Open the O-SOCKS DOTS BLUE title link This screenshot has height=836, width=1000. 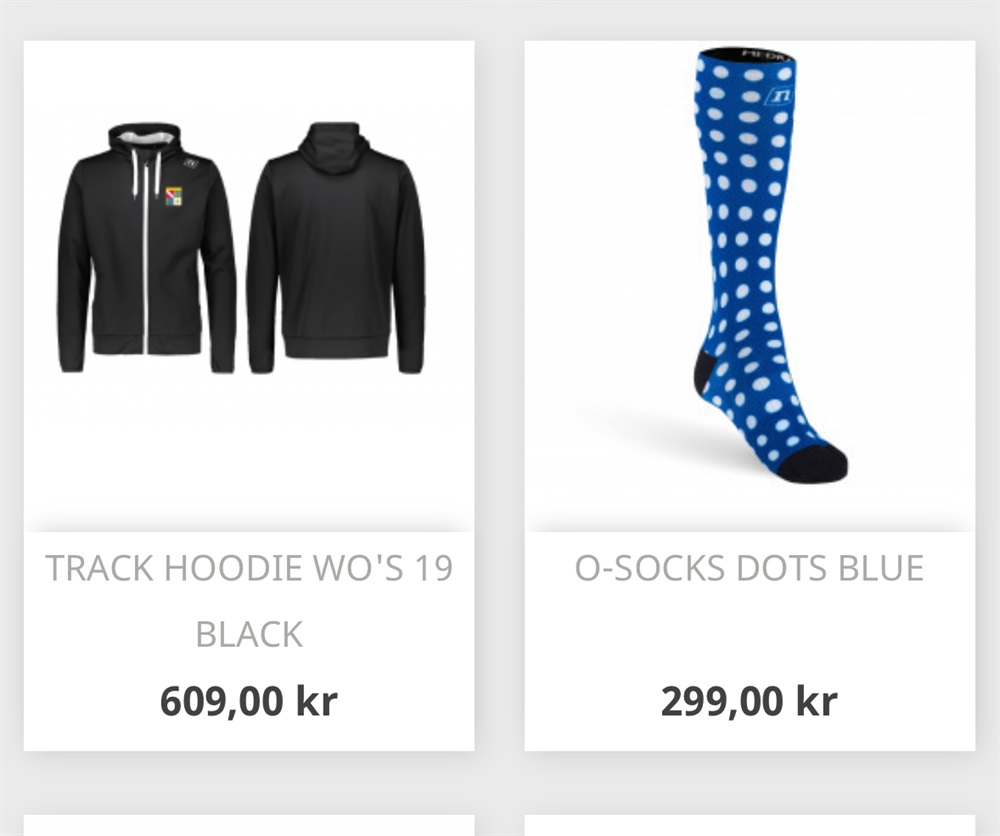(x=749, y=568)
